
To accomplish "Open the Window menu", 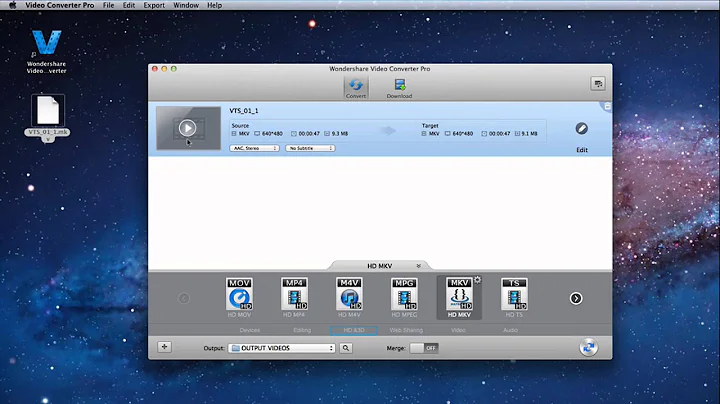I will point(186,5).
